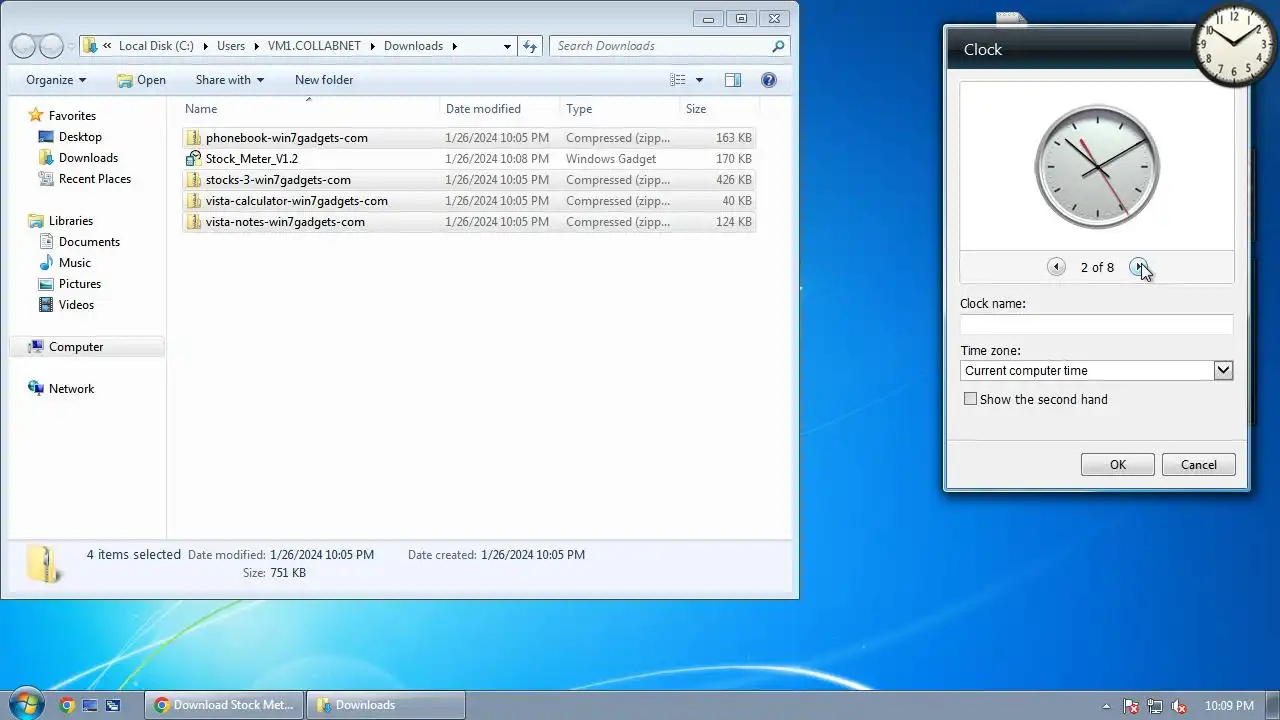The width and height of the screenshot is (1280, 720).
Task: Click Open in Explorer toolbar
Action: (x=141, y=80)
